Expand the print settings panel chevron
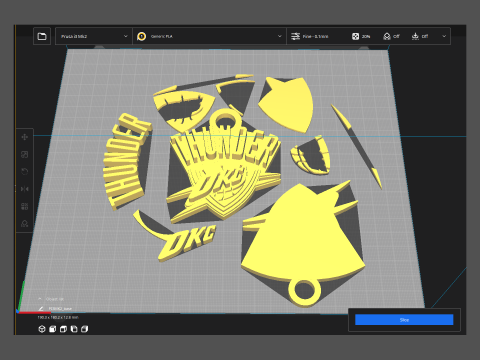 tap(444, 36)
